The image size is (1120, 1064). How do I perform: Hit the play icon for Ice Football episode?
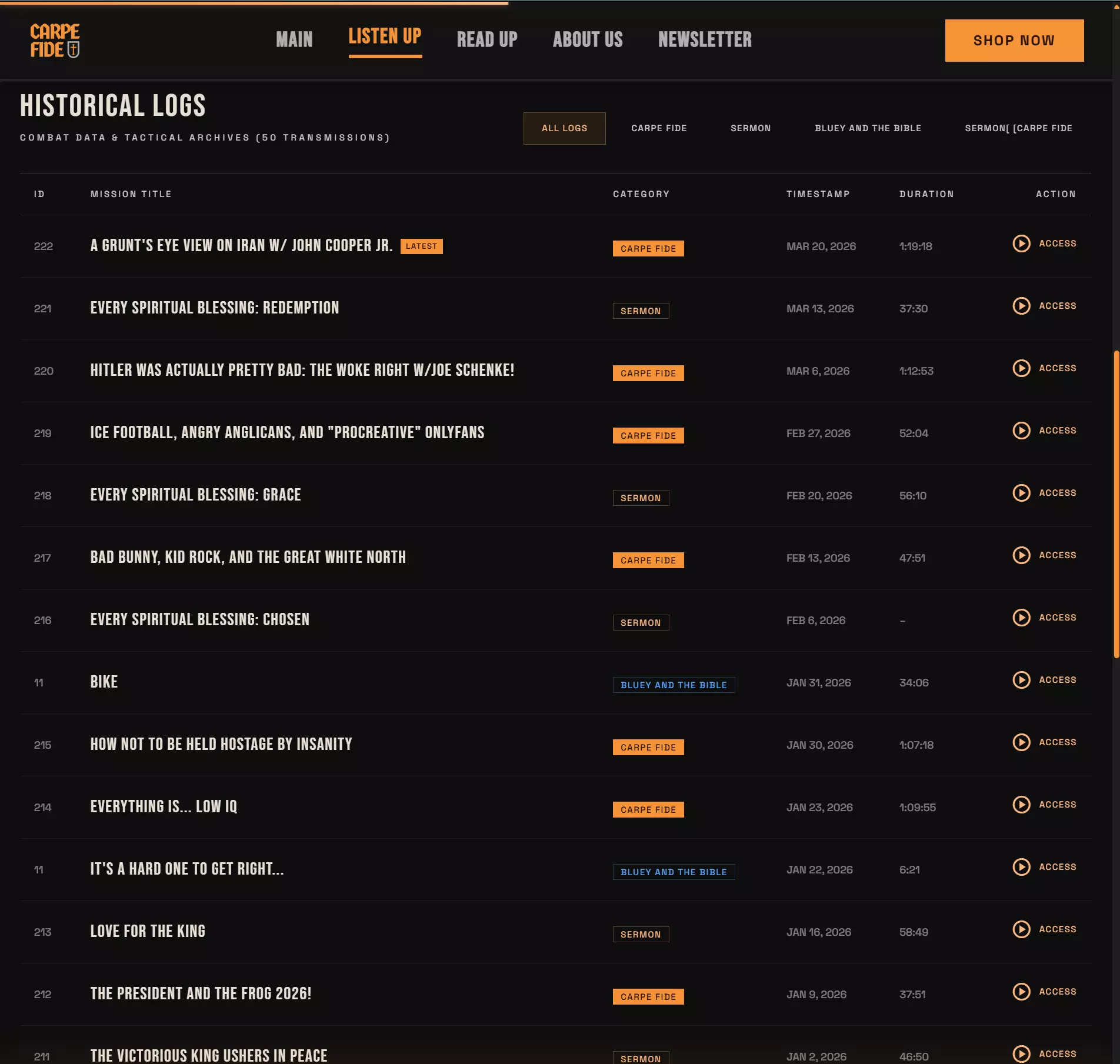1021,431
